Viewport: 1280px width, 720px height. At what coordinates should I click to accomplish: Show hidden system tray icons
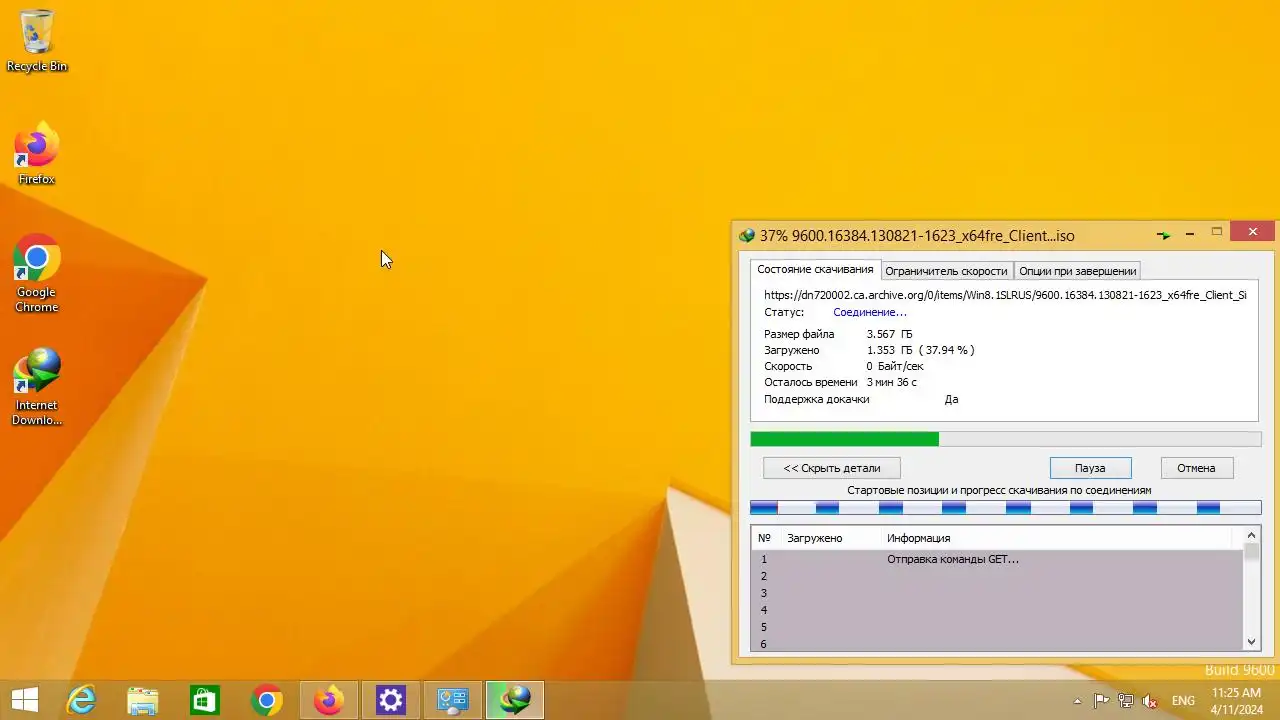pos(1077,701)
